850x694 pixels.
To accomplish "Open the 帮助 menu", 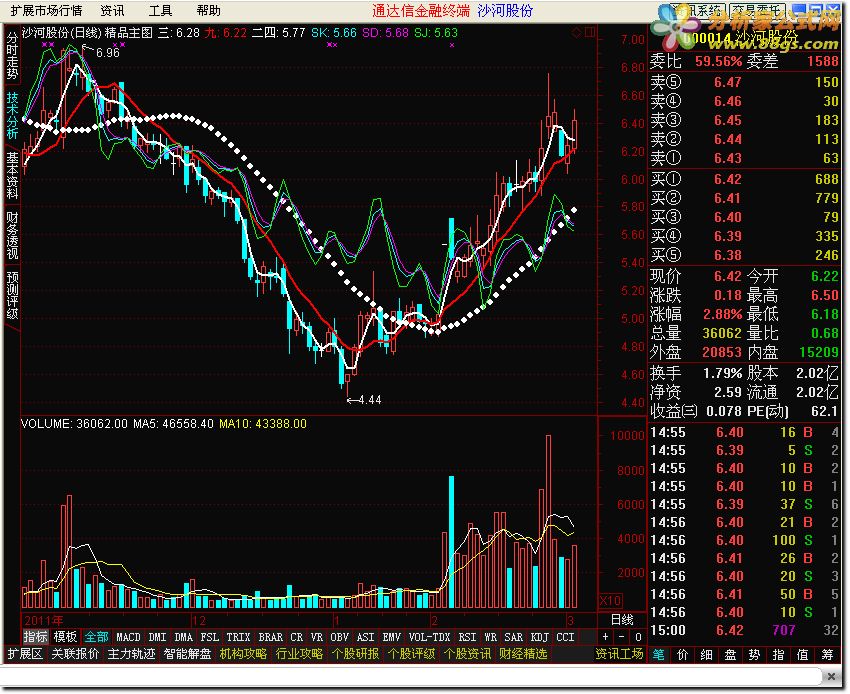I will point(209,11).
